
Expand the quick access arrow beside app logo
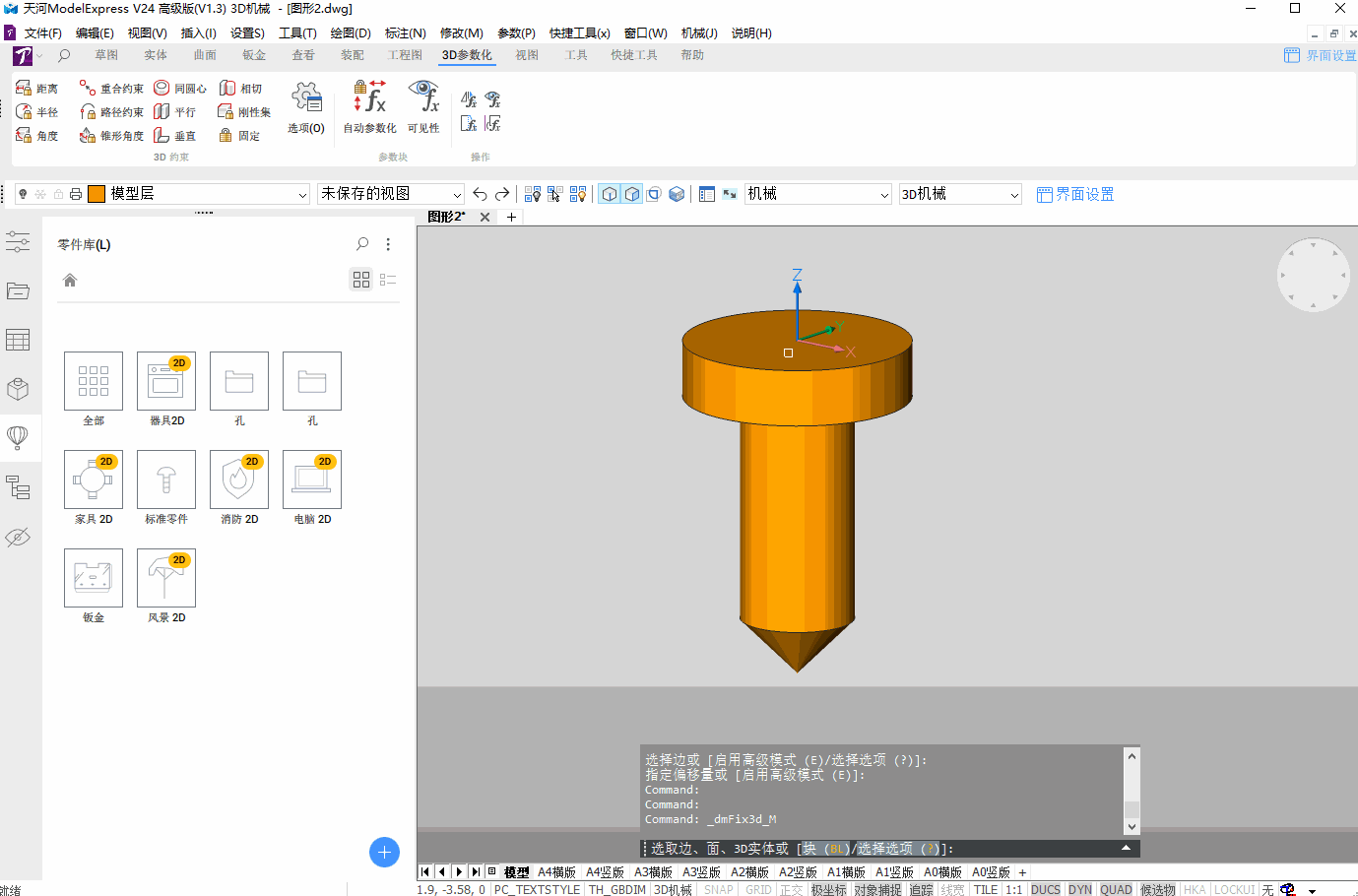tap(39, 56)
